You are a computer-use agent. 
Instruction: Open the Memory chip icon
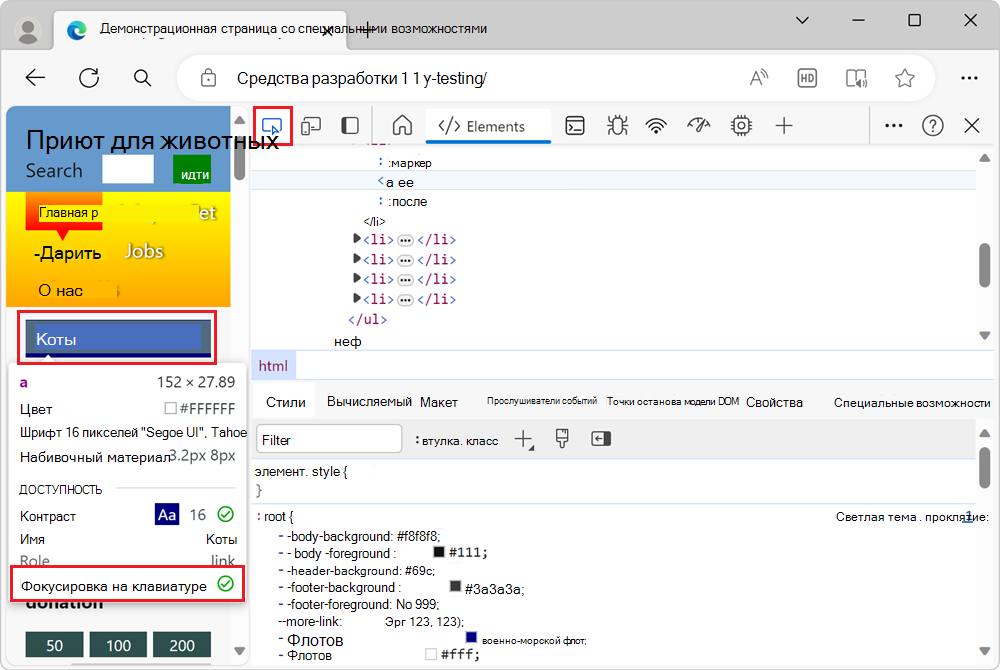click(741, 126)
